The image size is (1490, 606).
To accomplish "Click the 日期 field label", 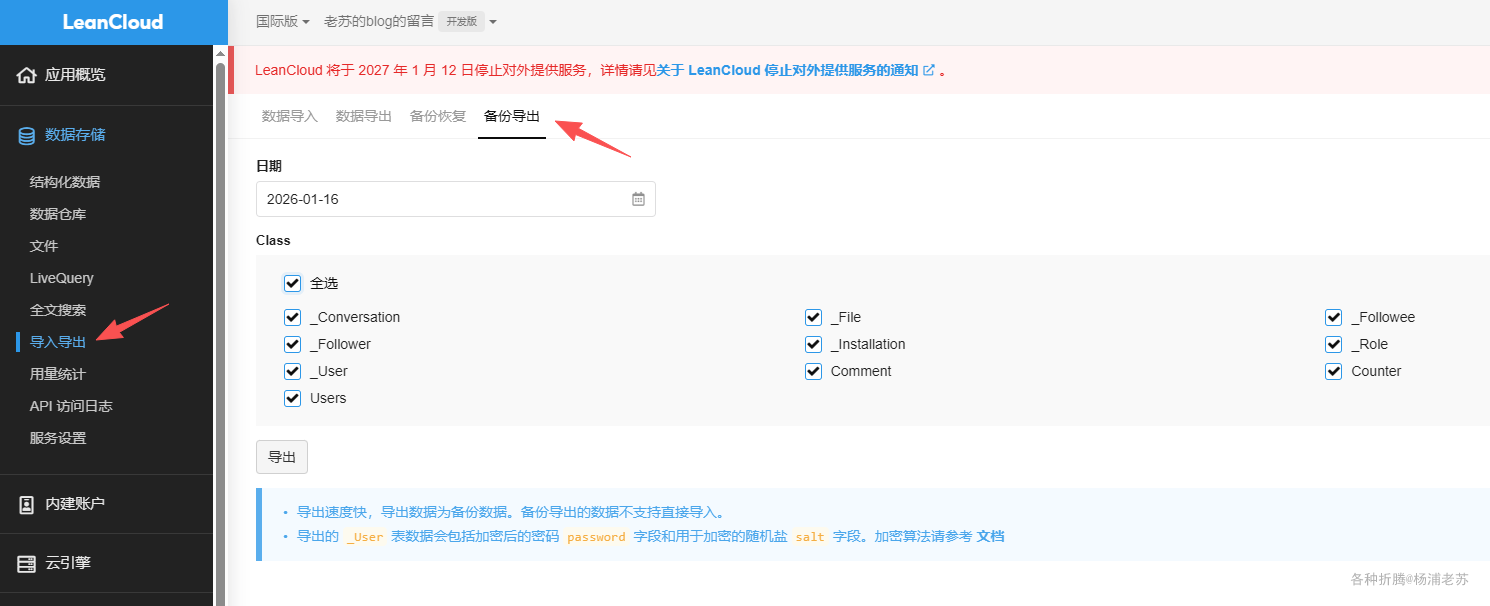I will [x=269, y=166].
